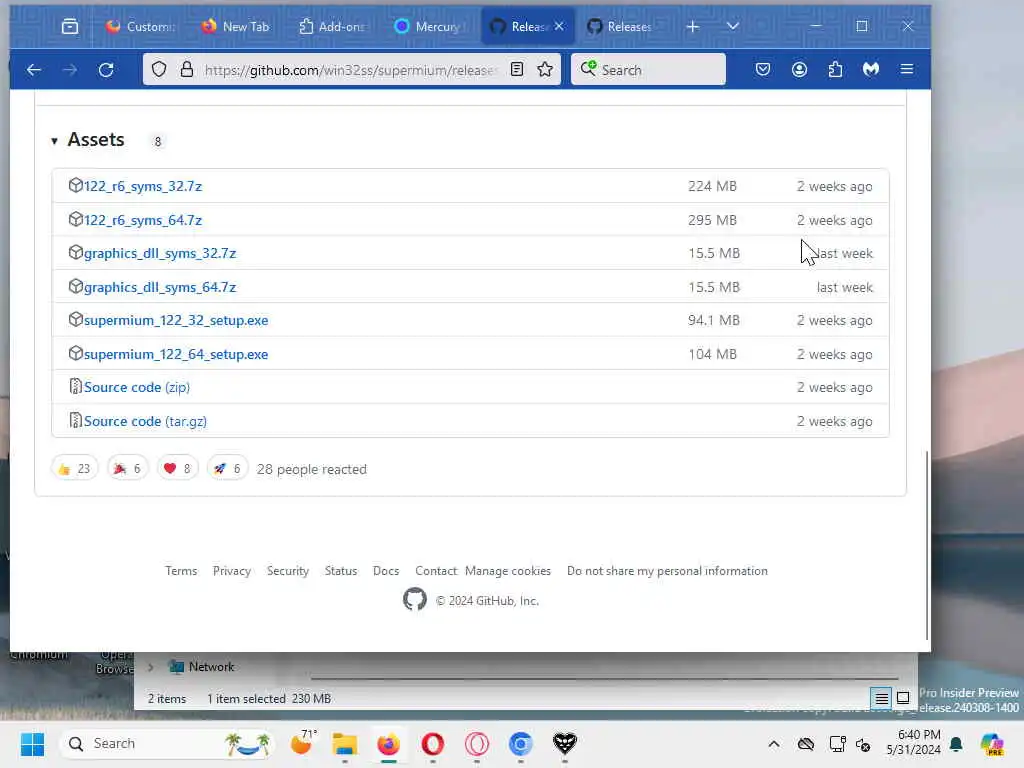This screenshot has height=768, width=1024.
Task: Click the GitHub URL address bar
Action: [351, 70]
